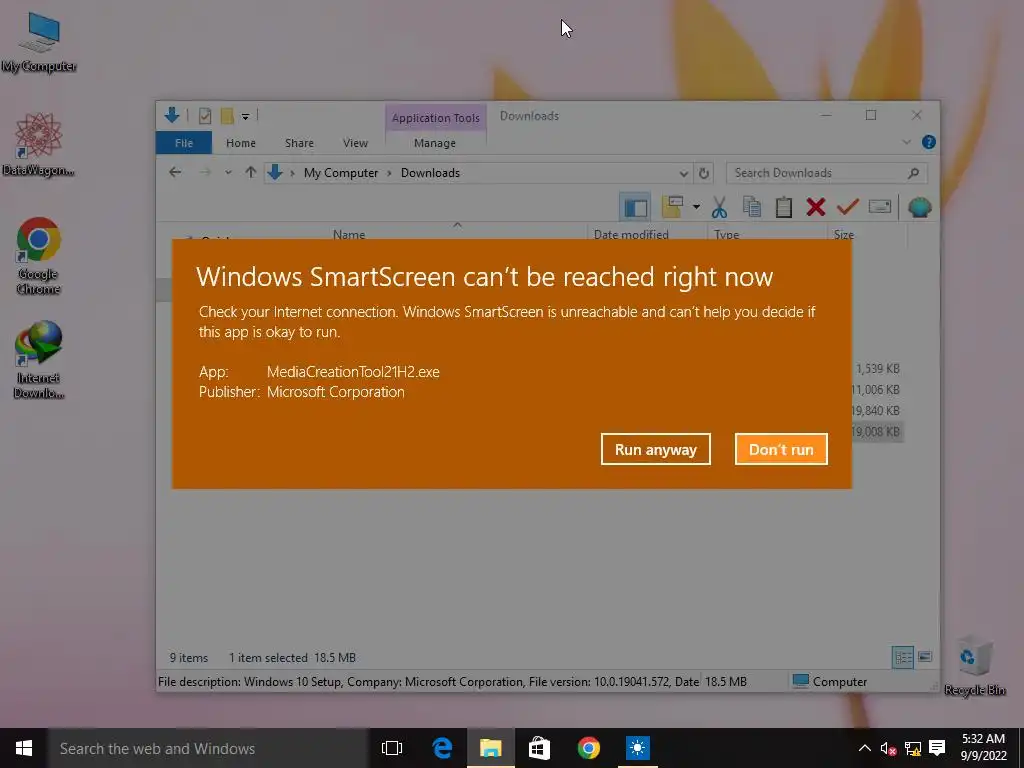This screenshot has width=1024, height=768.
Task: Open the Recycle Bin
Action: (974, 666)
